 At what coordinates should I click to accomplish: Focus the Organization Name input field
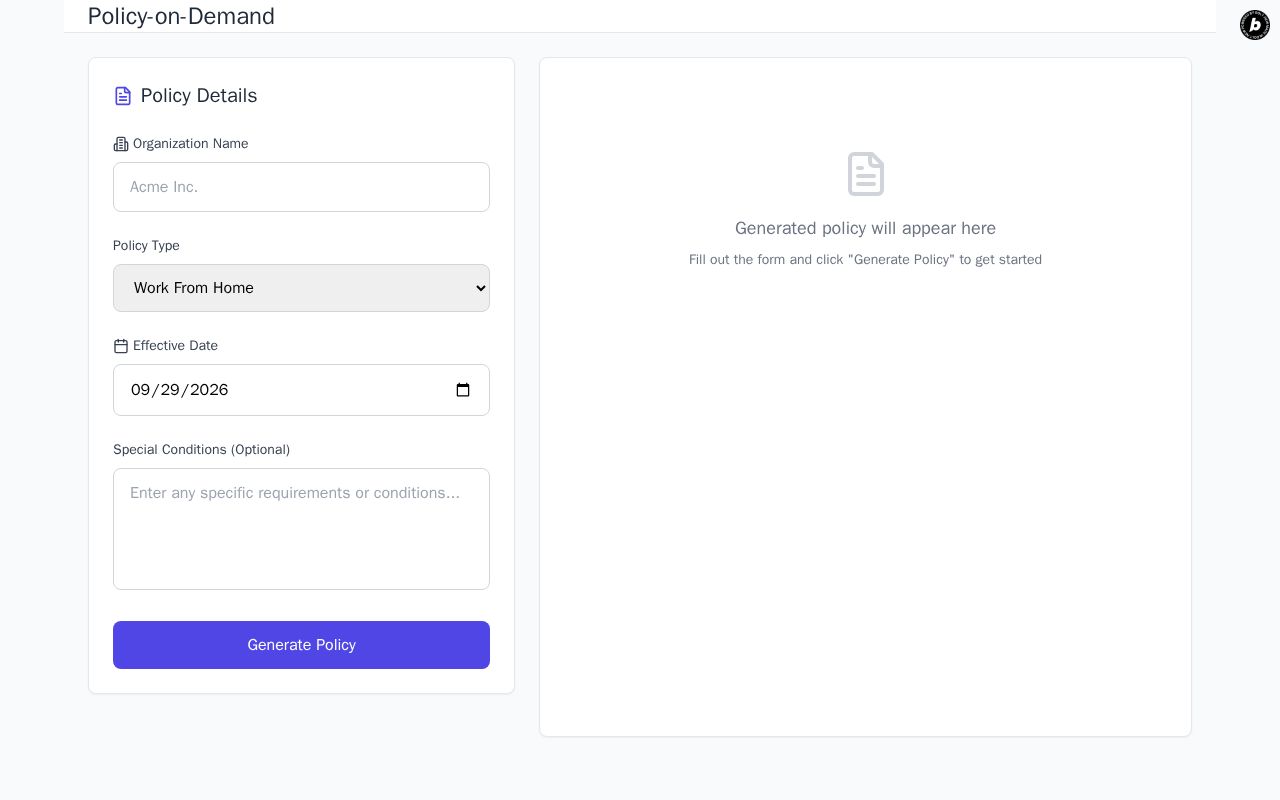(301, 187)
